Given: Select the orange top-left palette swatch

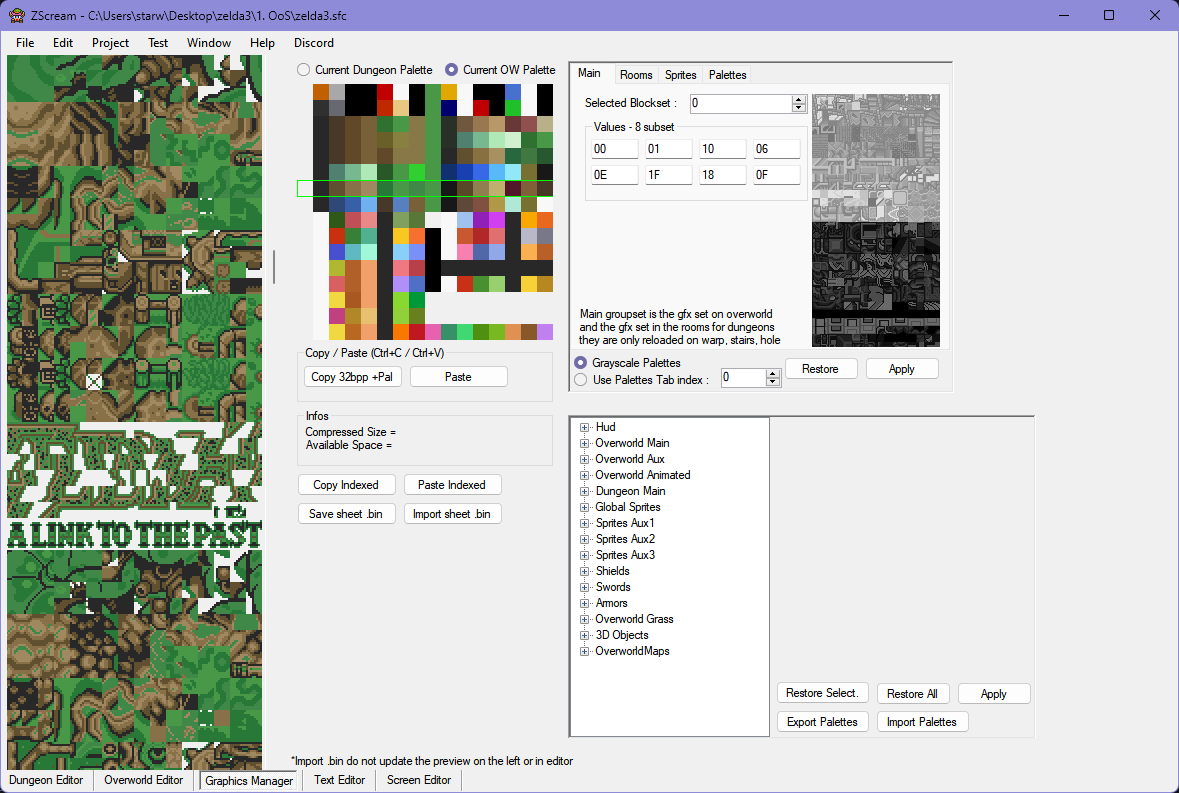Looking at the screenshot, I should point(321,92).
